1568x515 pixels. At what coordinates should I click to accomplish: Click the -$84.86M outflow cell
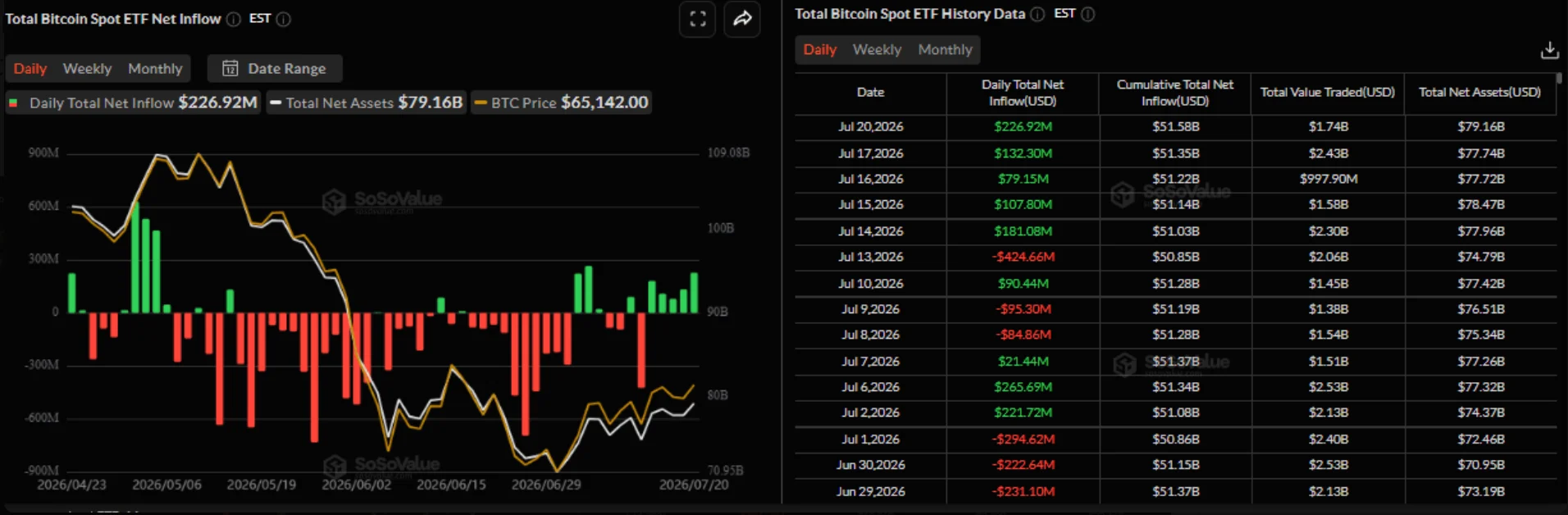click(1023, 335)
